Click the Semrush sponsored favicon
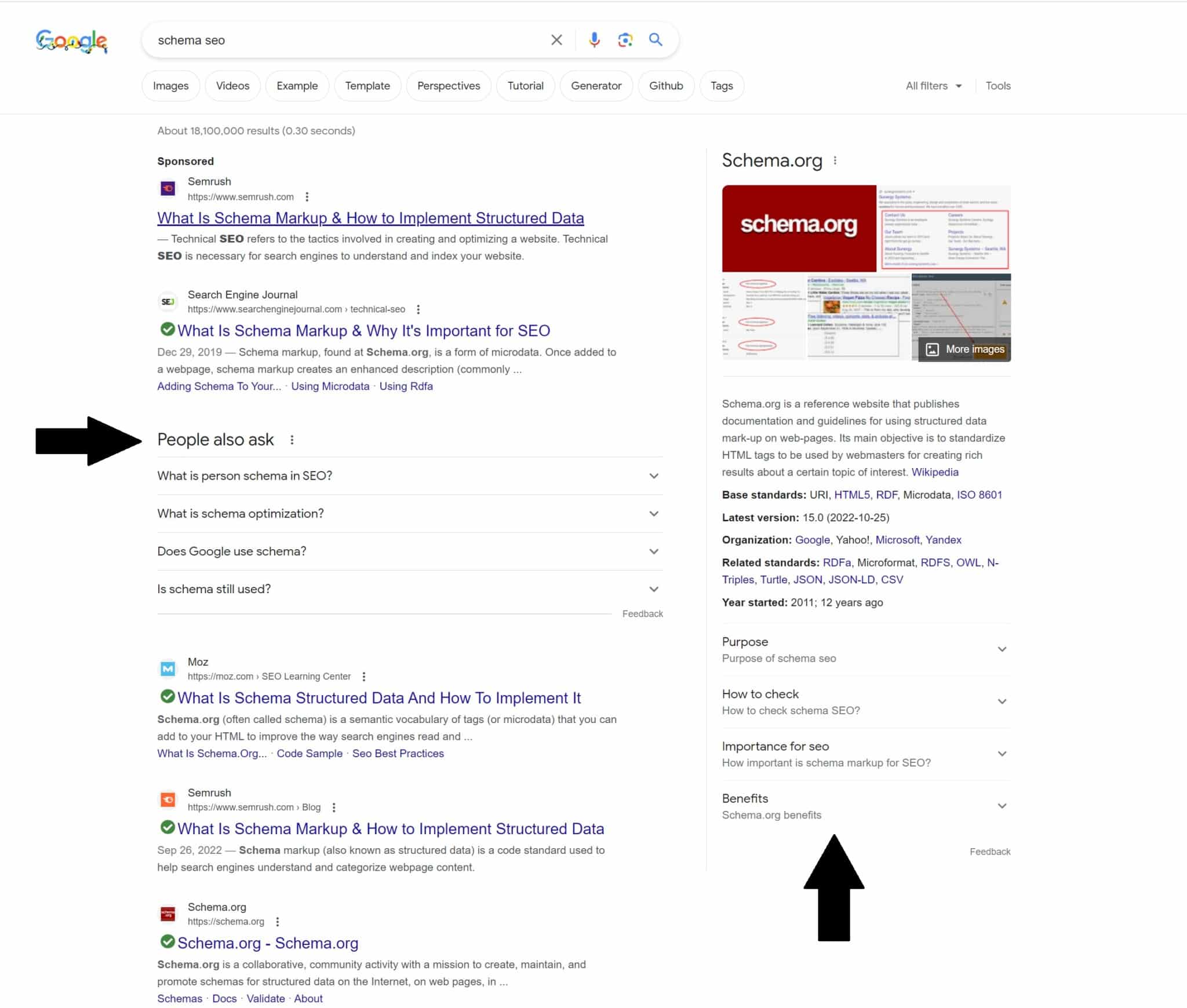Viewport: 1187px width, 1008px height. click(x=168, y=189)
